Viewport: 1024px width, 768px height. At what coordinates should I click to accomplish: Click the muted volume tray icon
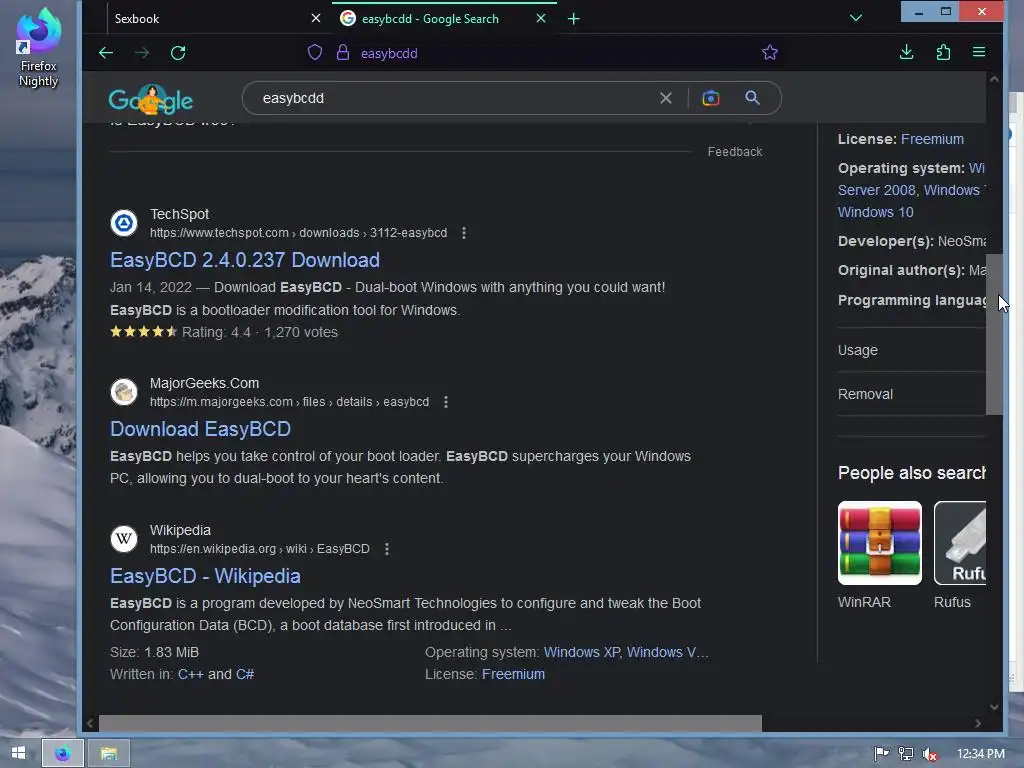(x=929, y=754)
